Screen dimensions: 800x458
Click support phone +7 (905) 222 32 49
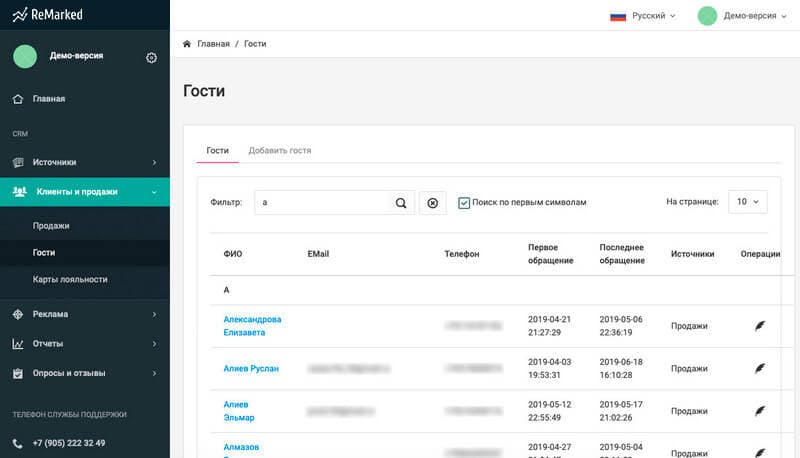[69, 443]
